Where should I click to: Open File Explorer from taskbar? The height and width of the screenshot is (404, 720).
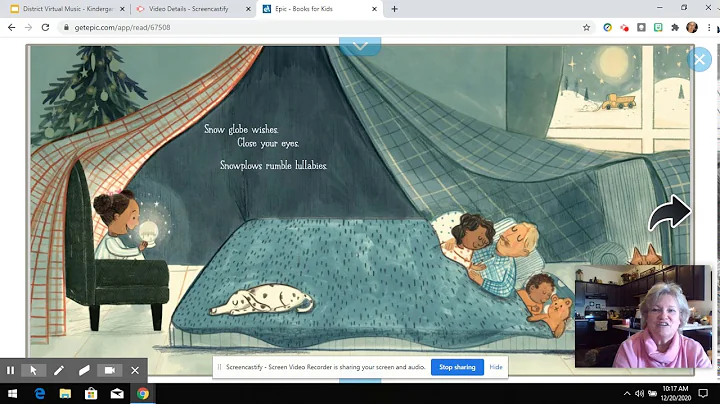(x=65, y=393)
